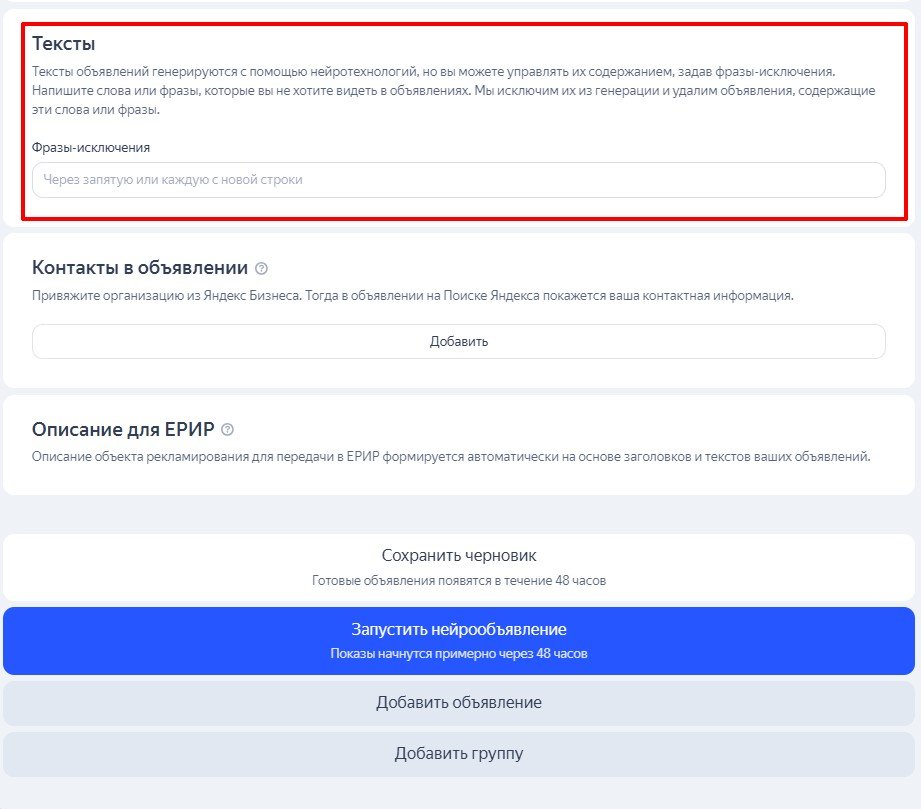Click the Яндекс Бизнеса organization description text
Screen dimensions: 921x809
(412, 296)
